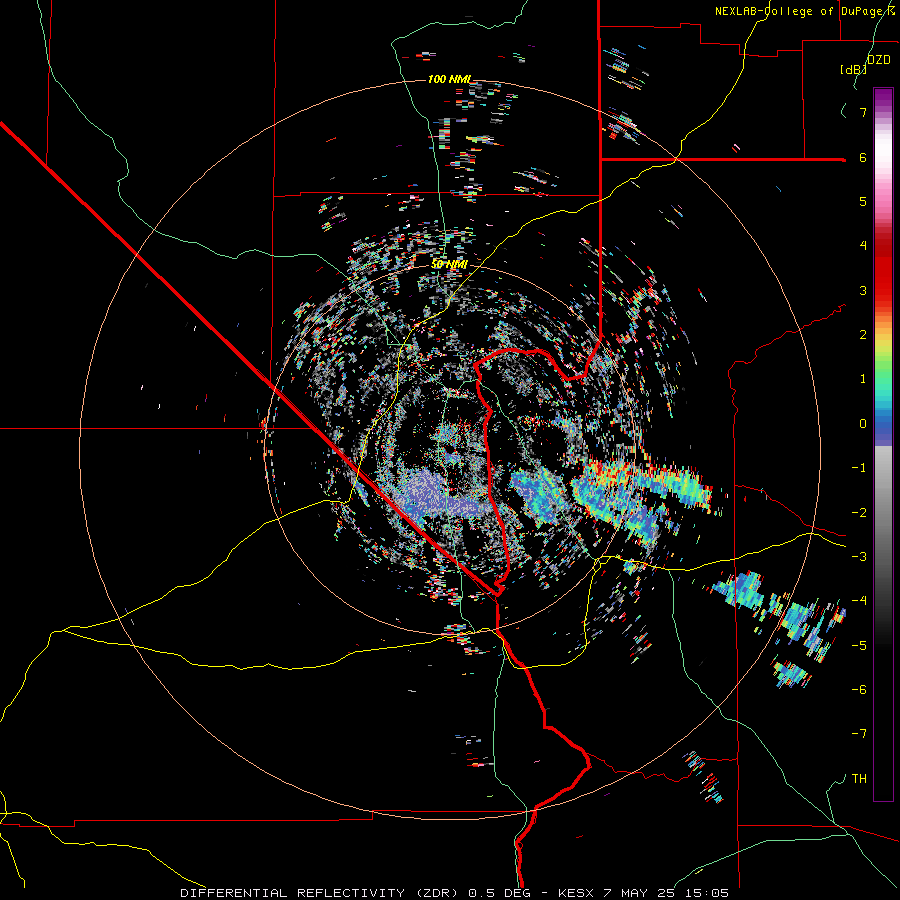Click the ZDR color scale bar
This screenshot has height=900, width=900.
[883, 444]
